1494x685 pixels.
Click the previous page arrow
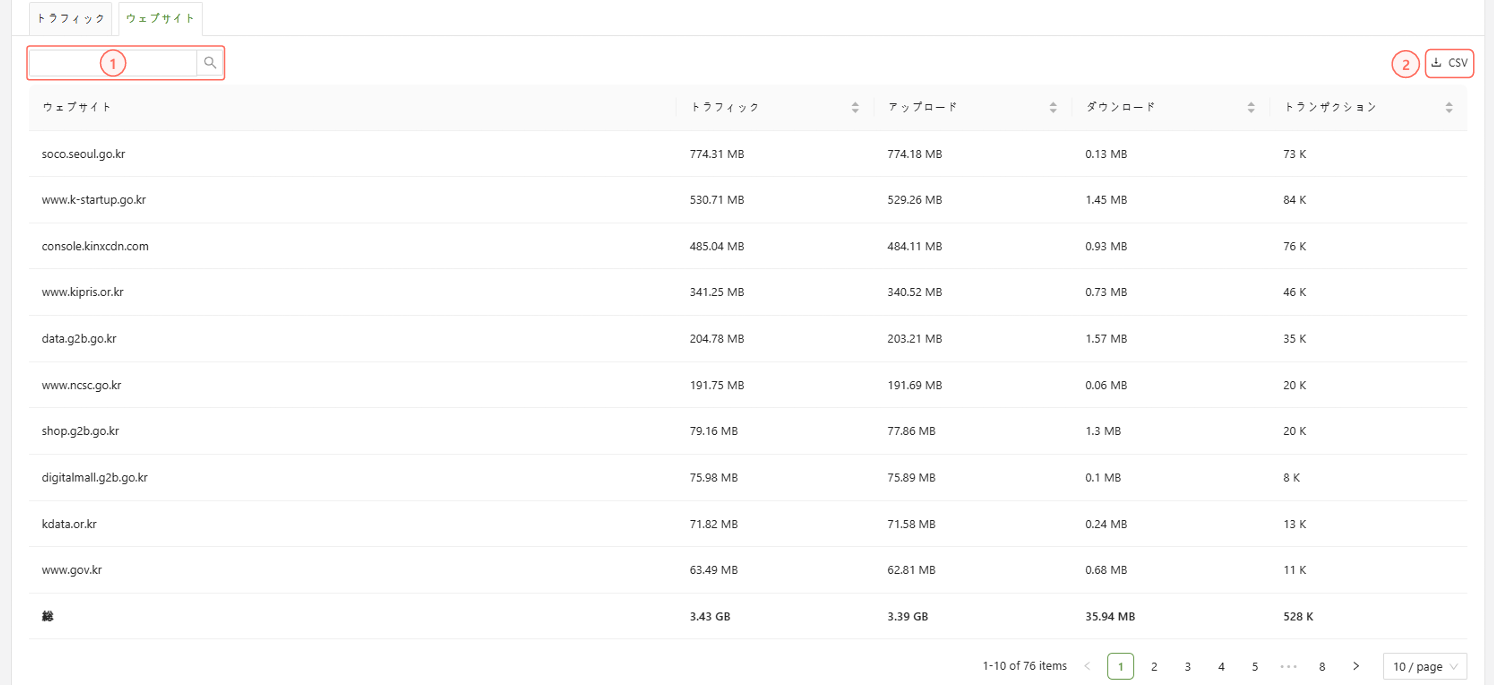[1087, 666]
